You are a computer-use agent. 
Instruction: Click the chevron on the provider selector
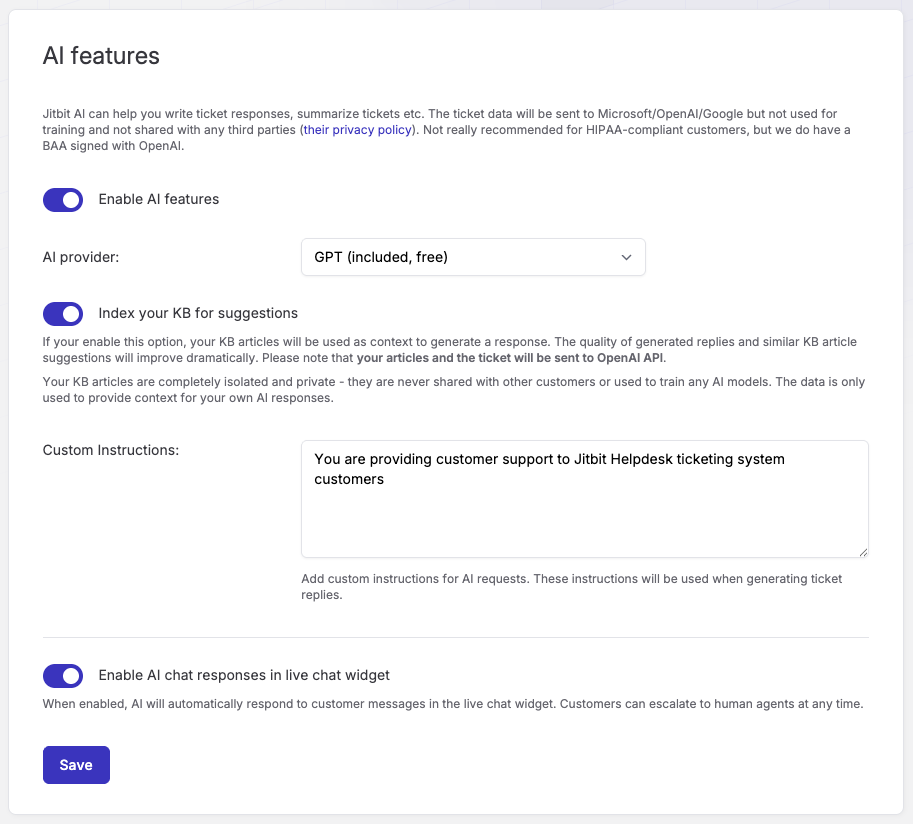(x=627, y=257)
